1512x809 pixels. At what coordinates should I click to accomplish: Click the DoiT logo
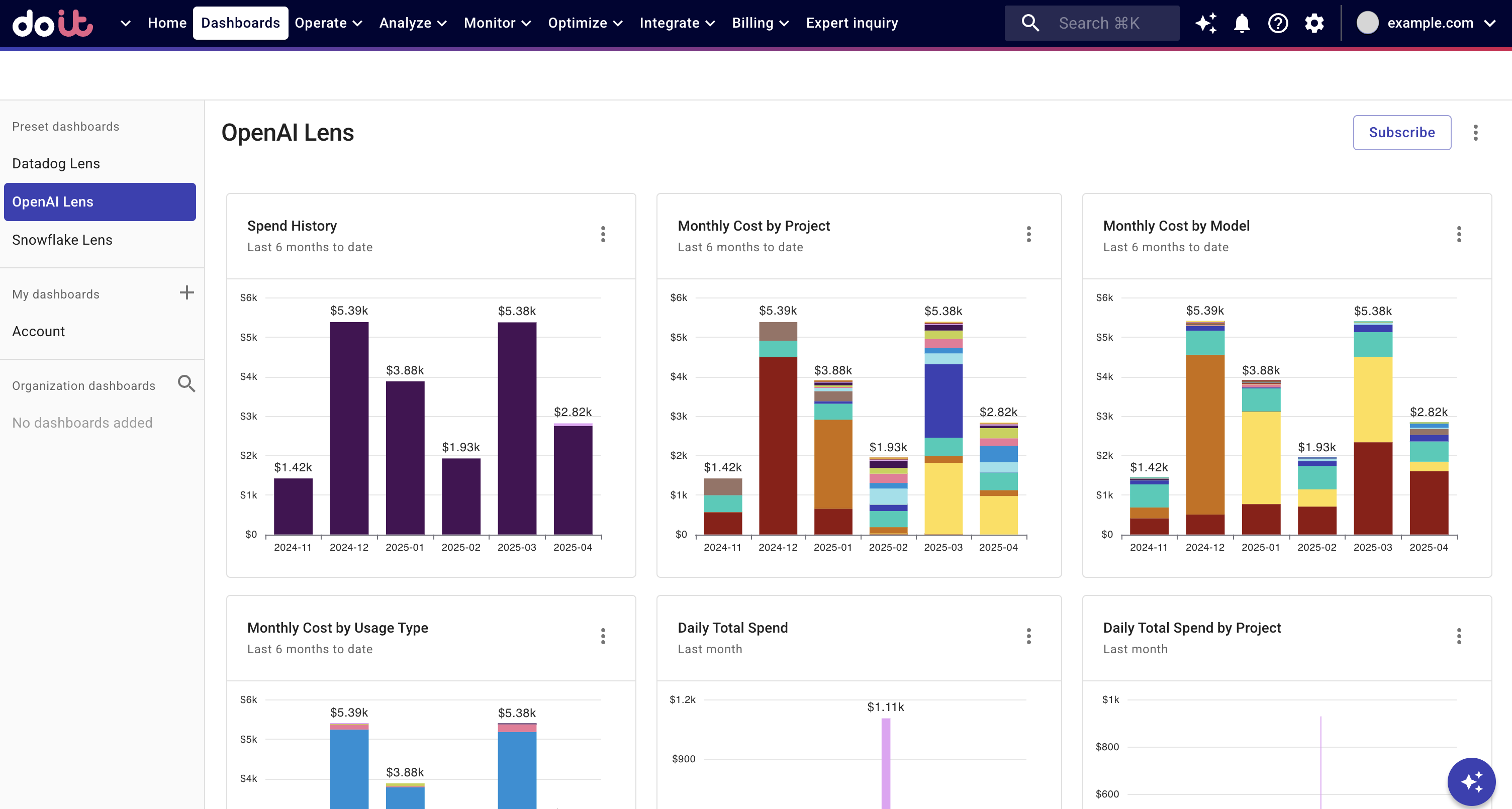(53, 23)
